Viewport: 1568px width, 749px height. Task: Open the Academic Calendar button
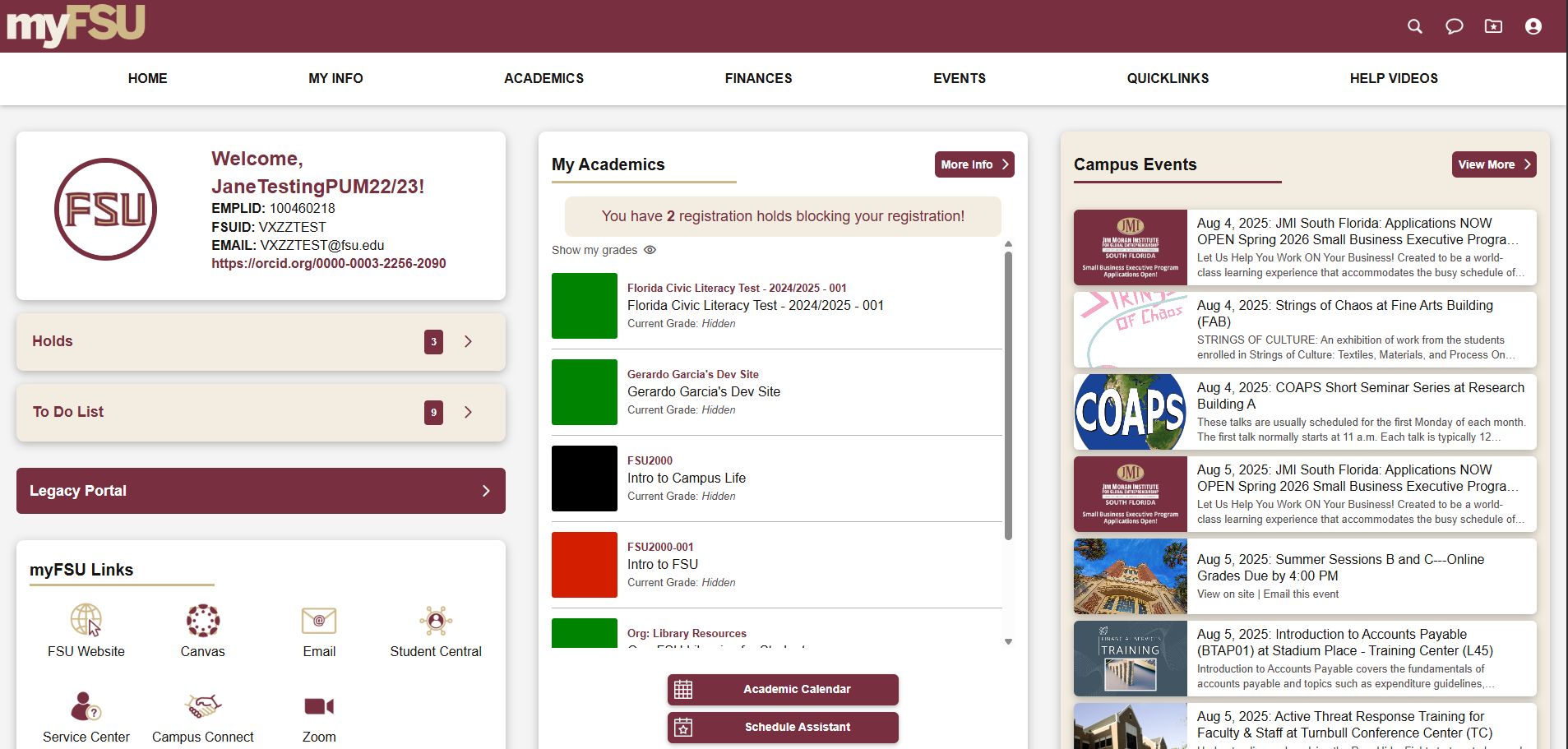click(x=783, y=689)
